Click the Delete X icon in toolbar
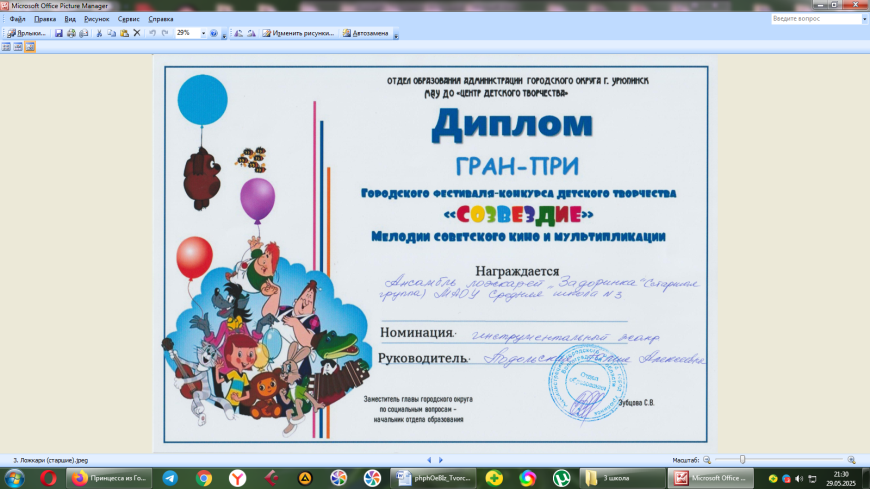 pyautogui.click(x=137, y=33)
